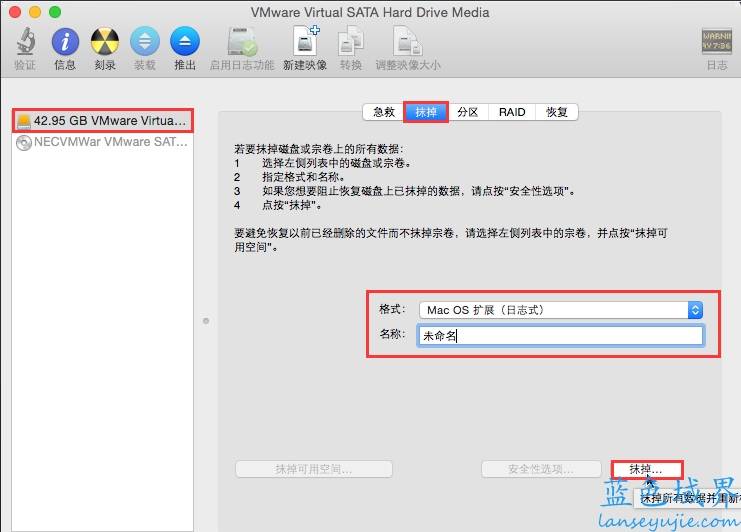Image resolution: width=741 pixels, height=532 pixels.
Task: Eject the disk with 推出 icon
Action: tap(185, 42)
